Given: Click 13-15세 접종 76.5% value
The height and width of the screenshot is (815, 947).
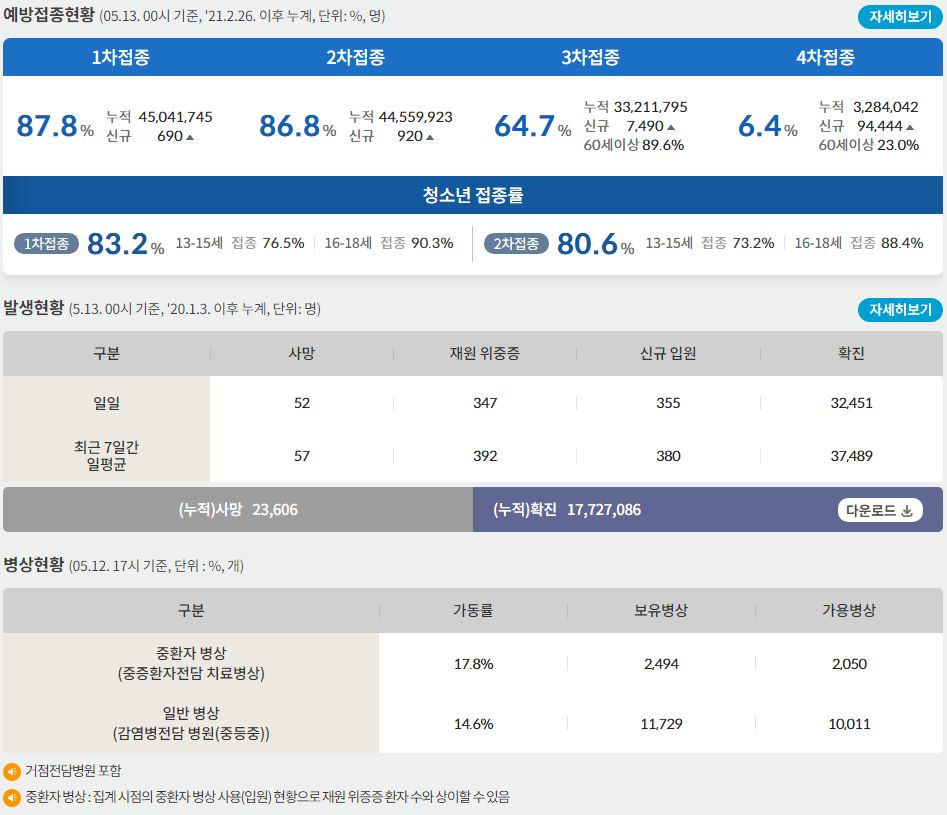Looking at the screenshot, I should click(x=283, y=243).
